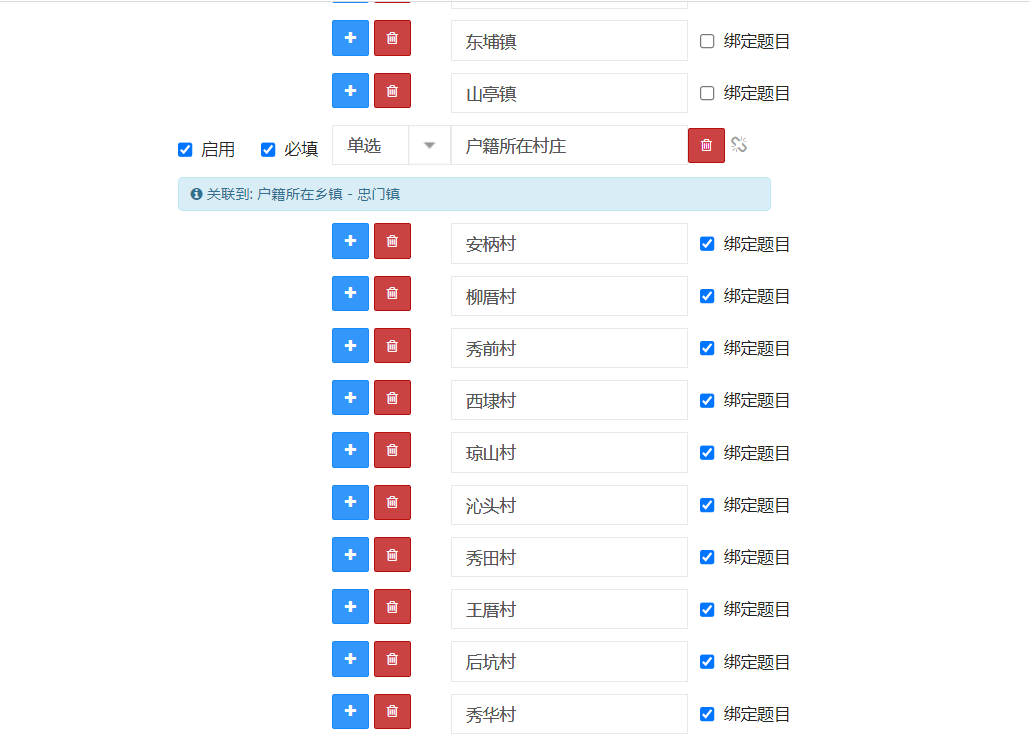This screenshot has height=742, width=1030.
Task: Click the add plus icon beside 秀华村
Action: 349,711
